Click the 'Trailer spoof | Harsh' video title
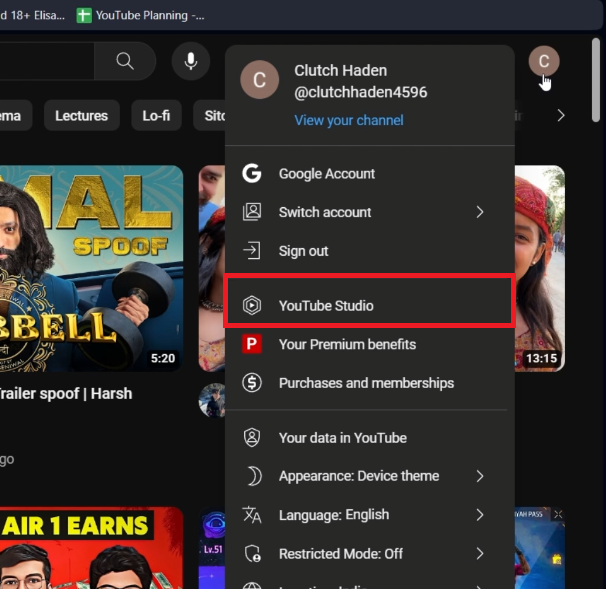Viewport: 606px width, 589px height. coord(66,393)
